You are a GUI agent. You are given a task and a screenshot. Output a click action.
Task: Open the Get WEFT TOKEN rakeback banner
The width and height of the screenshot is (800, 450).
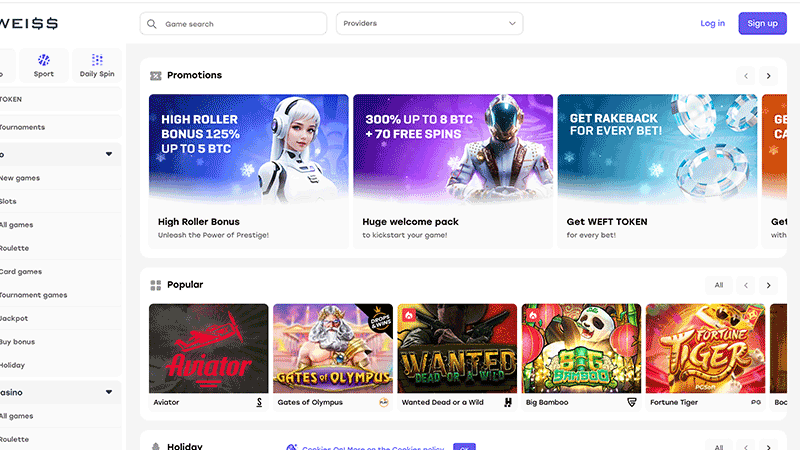coord(658,149)
